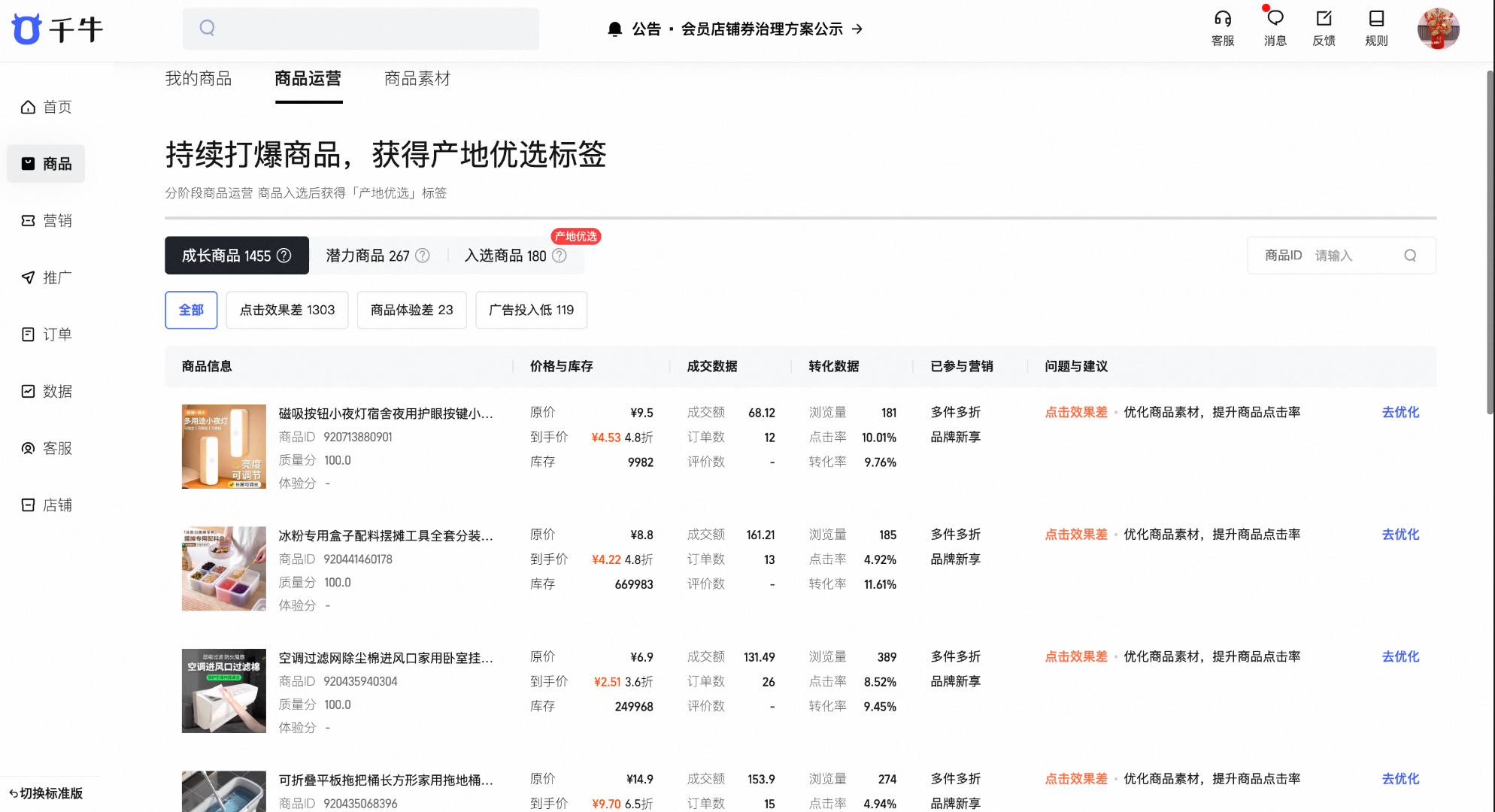Viewport: 1495px width, 812px height.
Task: Open product title 冰粉专用盒子配料摆摊工具全套分装…
Action: coord(386,536)
